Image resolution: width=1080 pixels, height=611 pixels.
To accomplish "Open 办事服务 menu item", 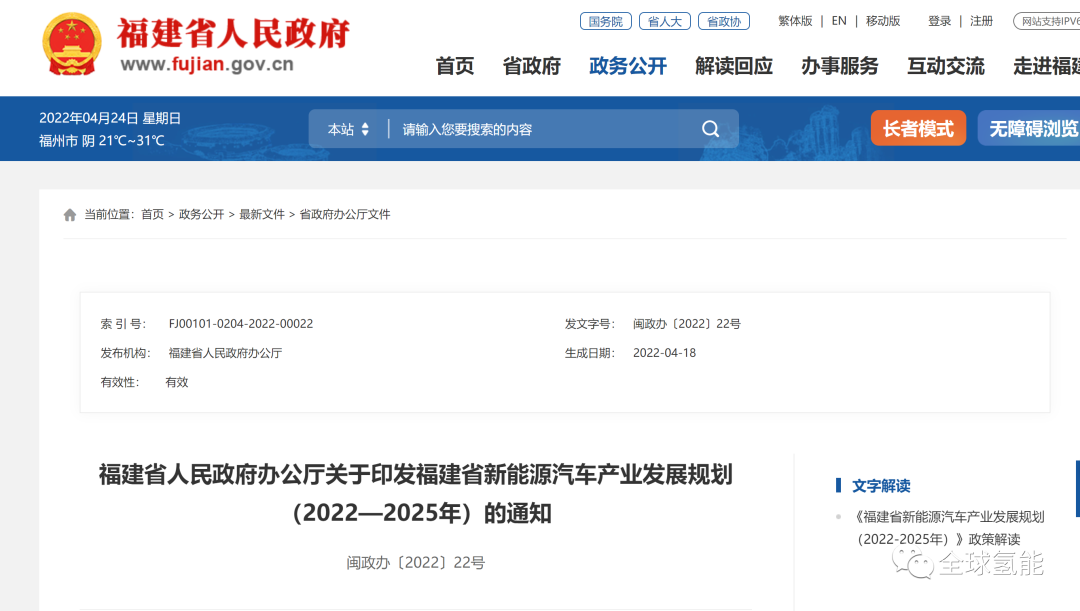I will [x=839, y=66].
